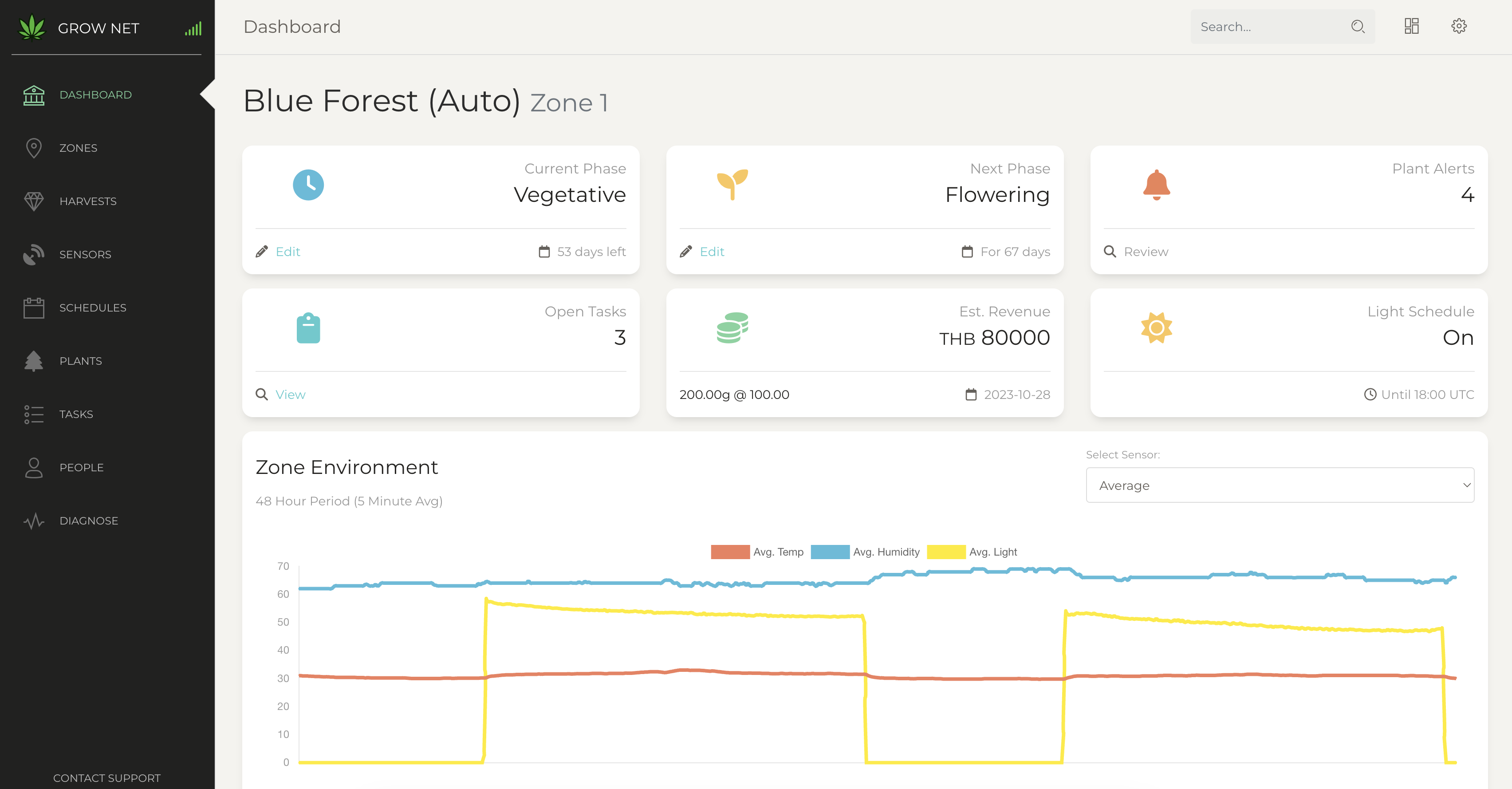1512x789 pixels.
Task: Click the Light Schedule sun icon
Action: pos(1156,327)
